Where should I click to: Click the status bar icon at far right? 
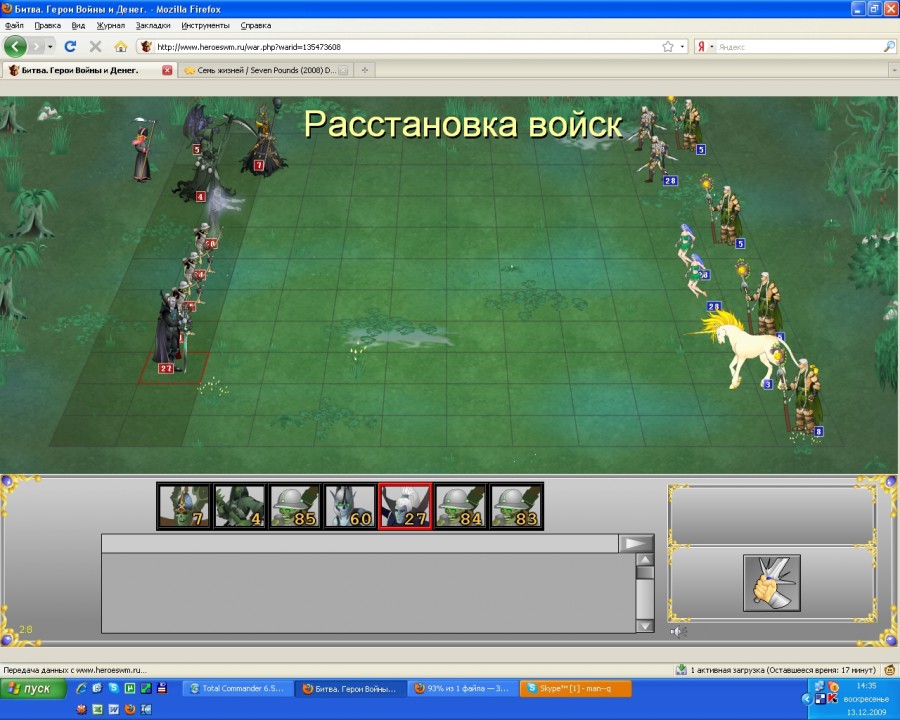(890, 670)
